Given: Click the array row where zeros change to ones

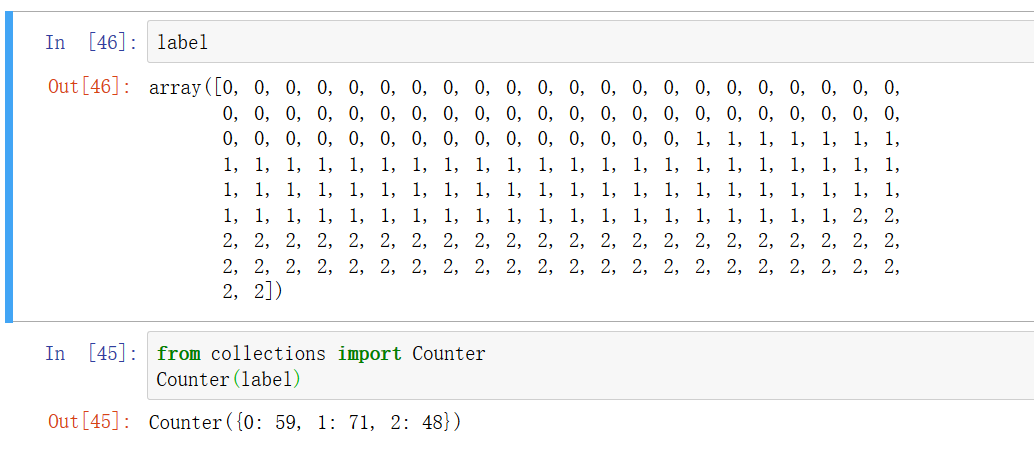Looking at the screenshot, I should pos(560,139).
